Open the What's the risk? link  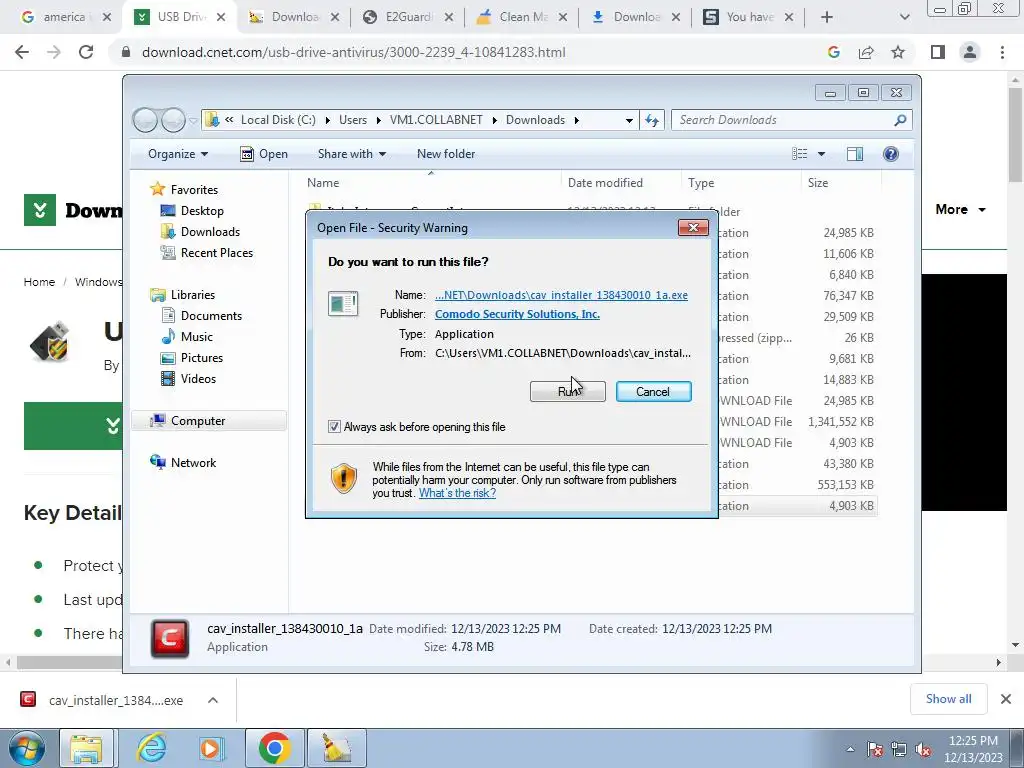(x=457, y=493)
